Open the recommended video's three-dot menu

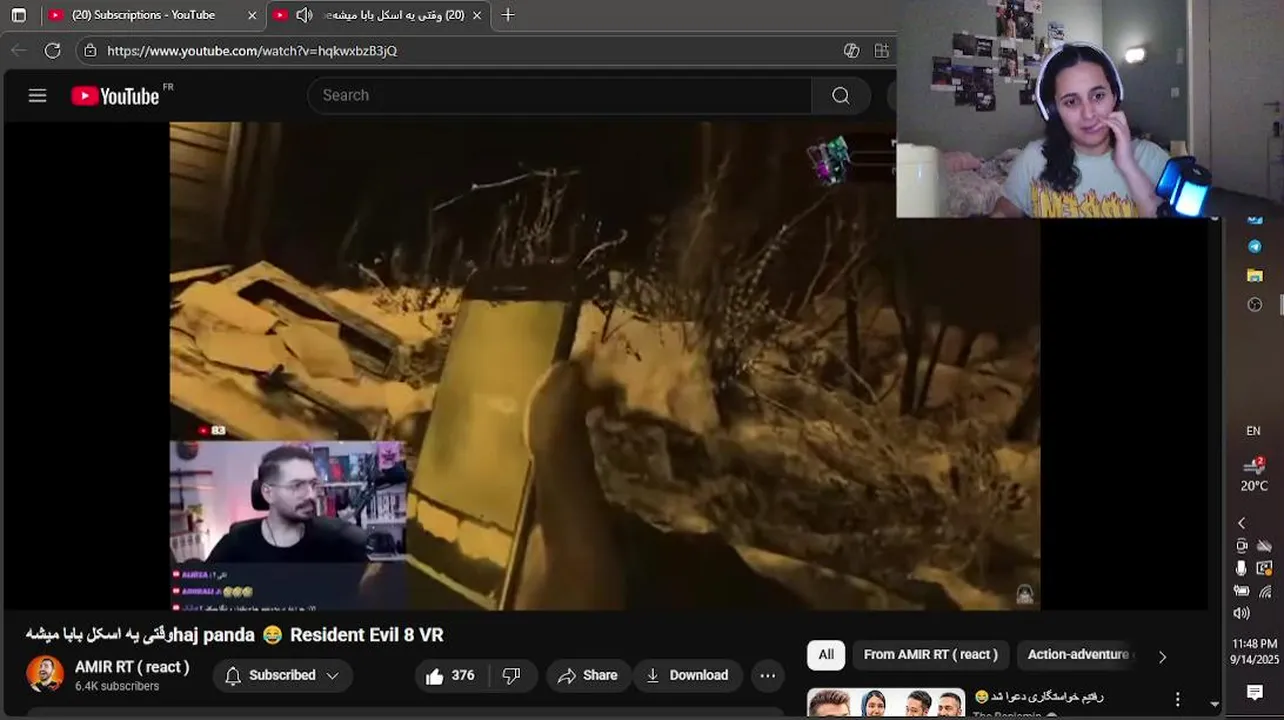tap(1178, 699)
